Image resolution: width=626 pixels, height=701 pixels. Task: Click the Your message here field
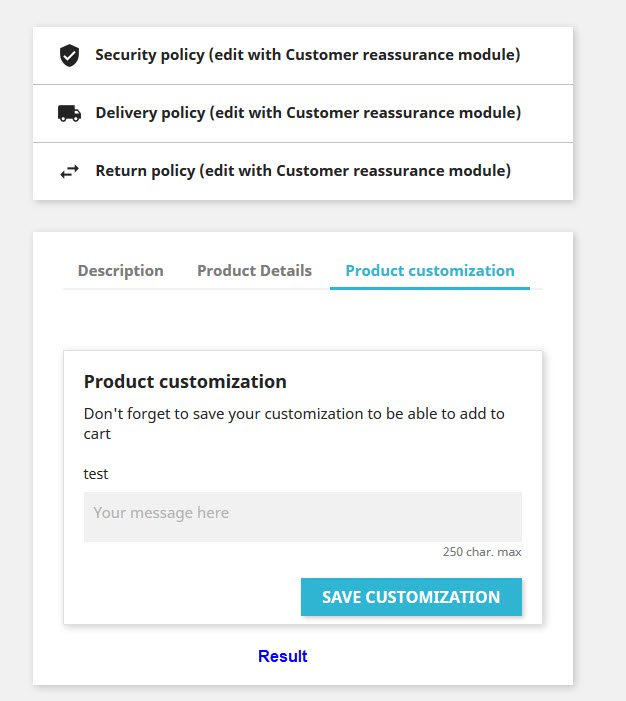pos(302,516)
